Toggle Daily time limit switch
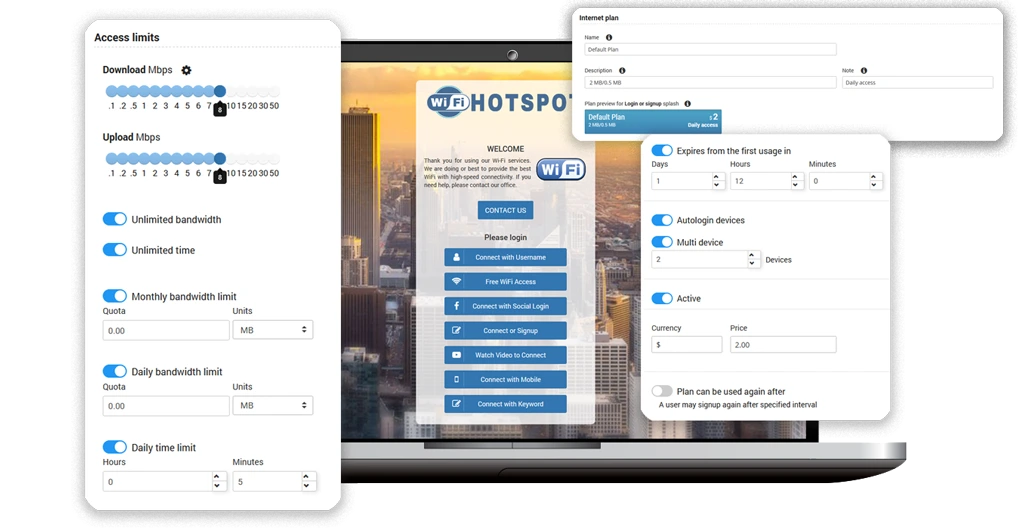This screenshot has height=529, width=1024. [115, 447]
